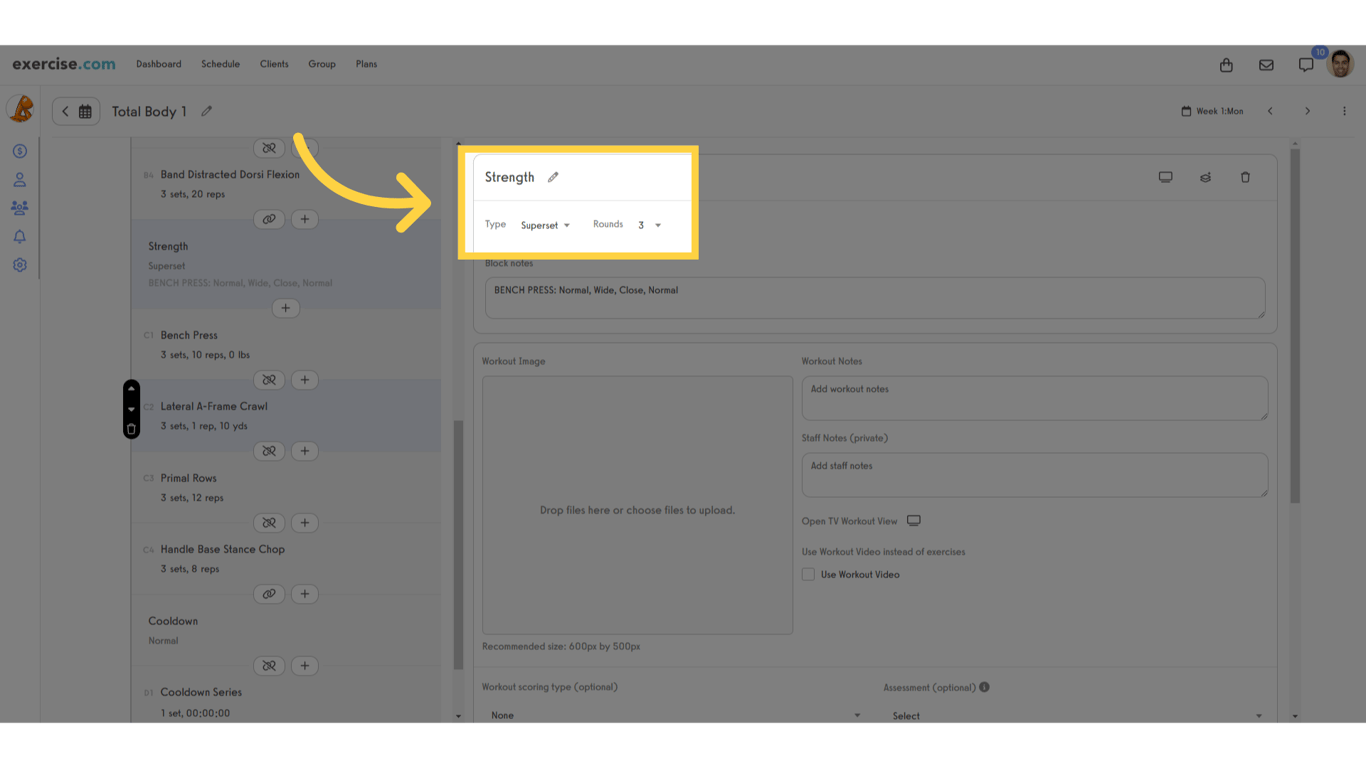
Task: Add exercise below Band Distracted Dorsi Flexion
Action: click(305, 219)
